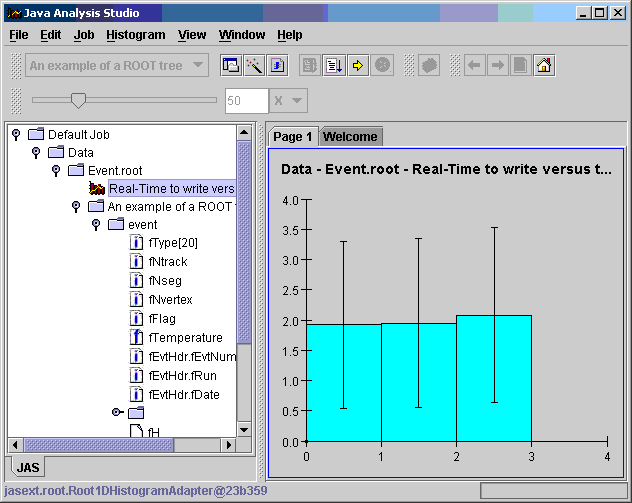Click the blue document icon after the wand
632x503 pixels.
(279, 66)
